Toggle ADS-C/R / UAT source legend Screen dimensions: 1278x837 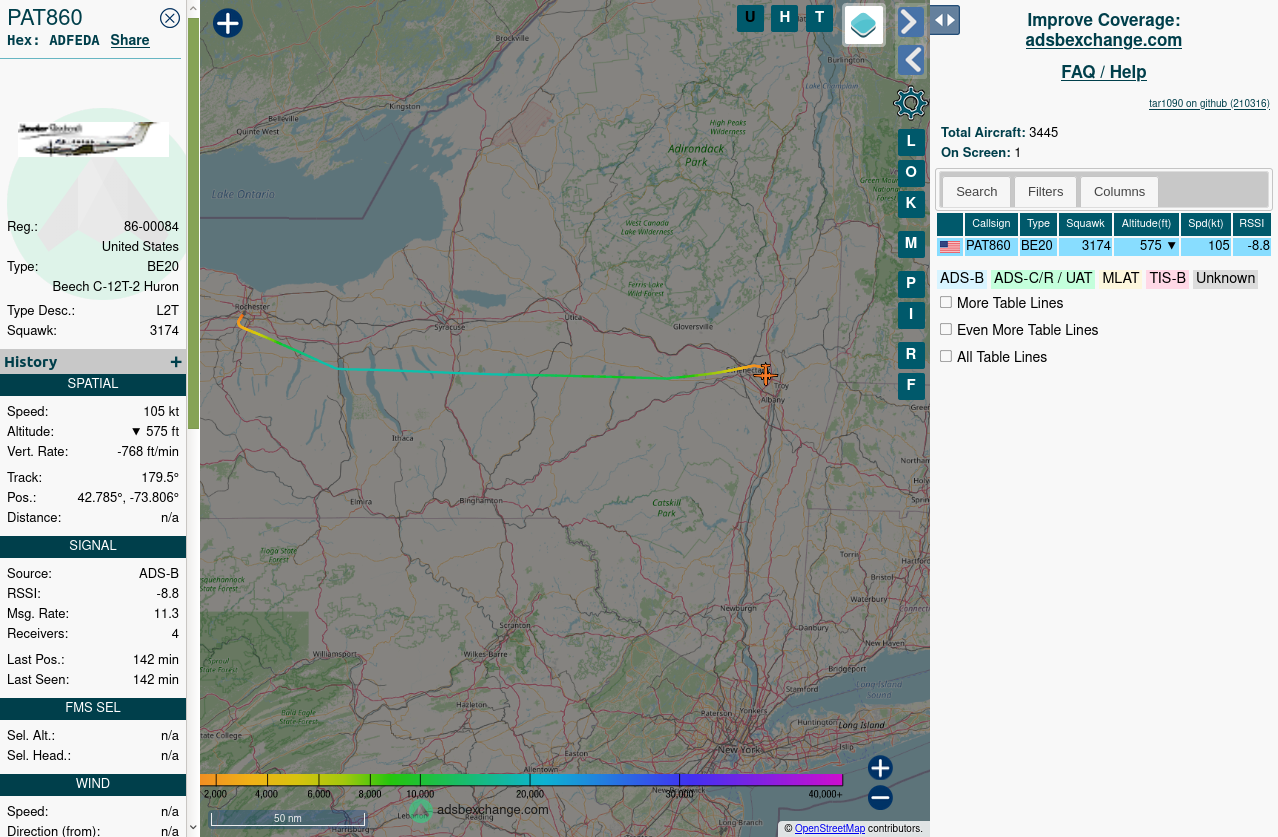[x=1043, y=278]
